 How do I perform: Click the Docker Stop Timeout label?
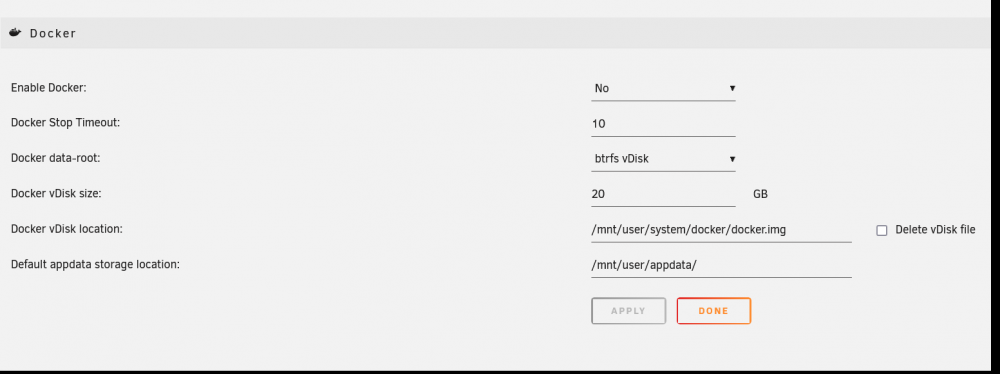click(65, 123)
